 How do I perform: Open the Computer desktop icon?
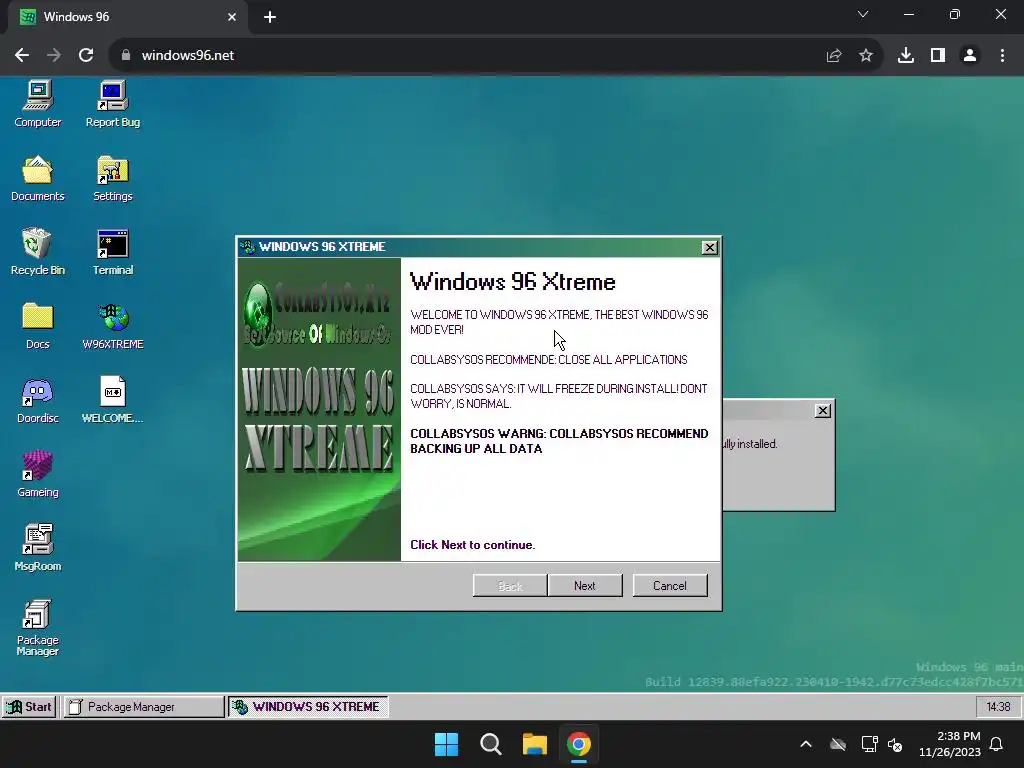(x=38, y=104)
